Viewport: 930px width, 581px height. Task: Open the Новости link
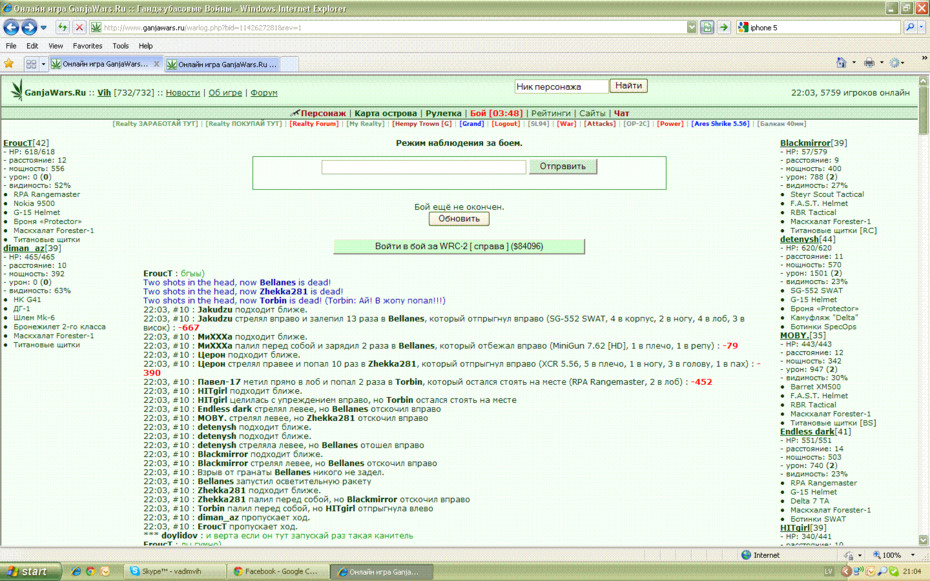(183, 92)
